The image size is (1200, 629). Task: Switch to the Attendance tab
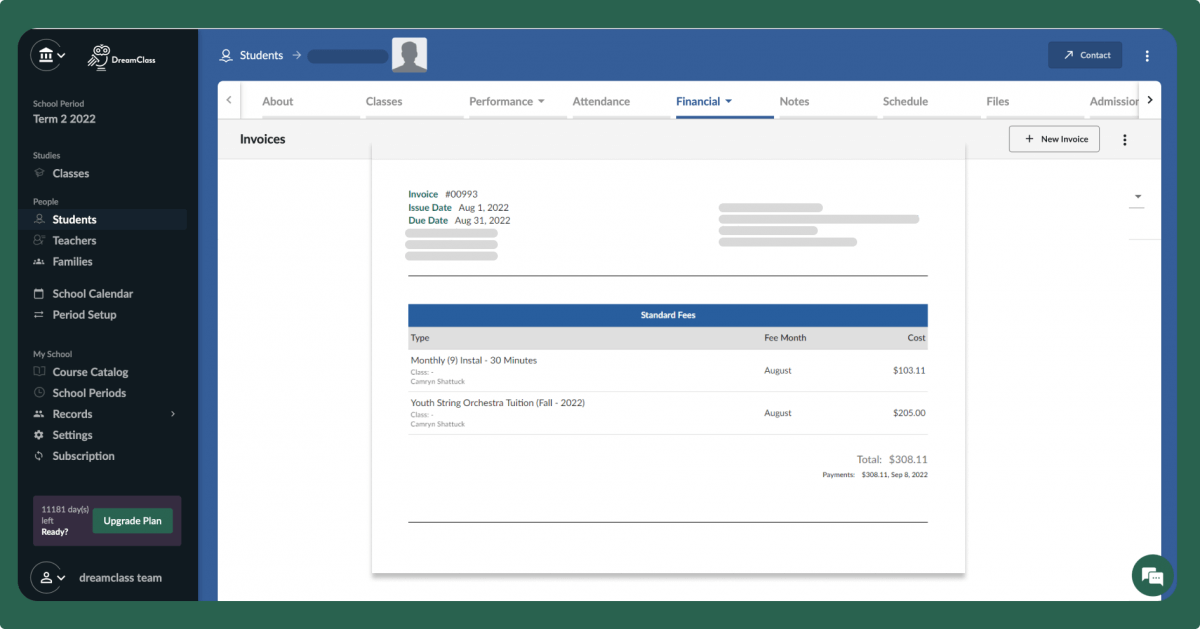(600, 101)
